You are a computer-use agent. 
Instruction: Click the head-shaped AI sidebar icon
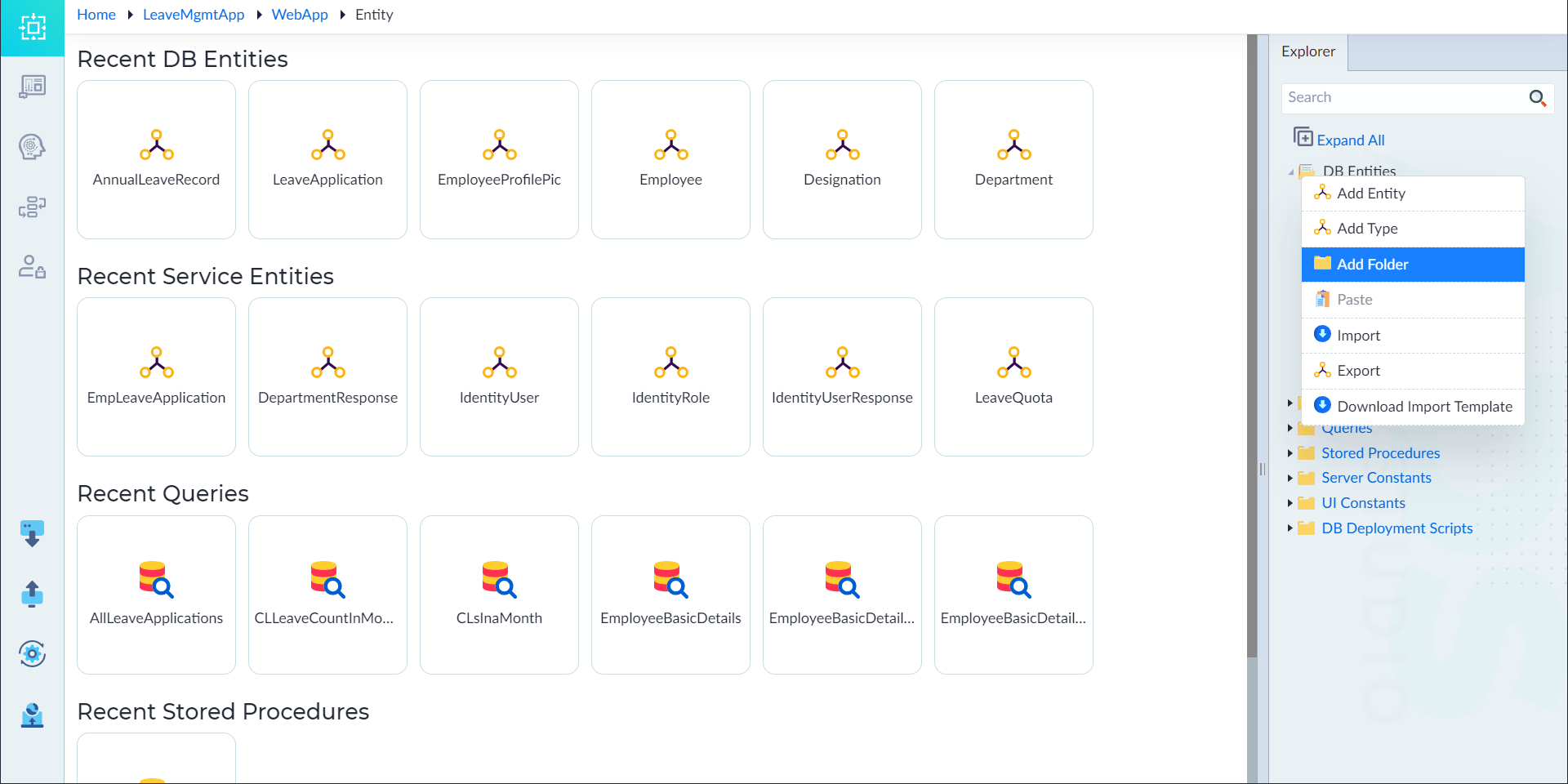pos(32,147)
